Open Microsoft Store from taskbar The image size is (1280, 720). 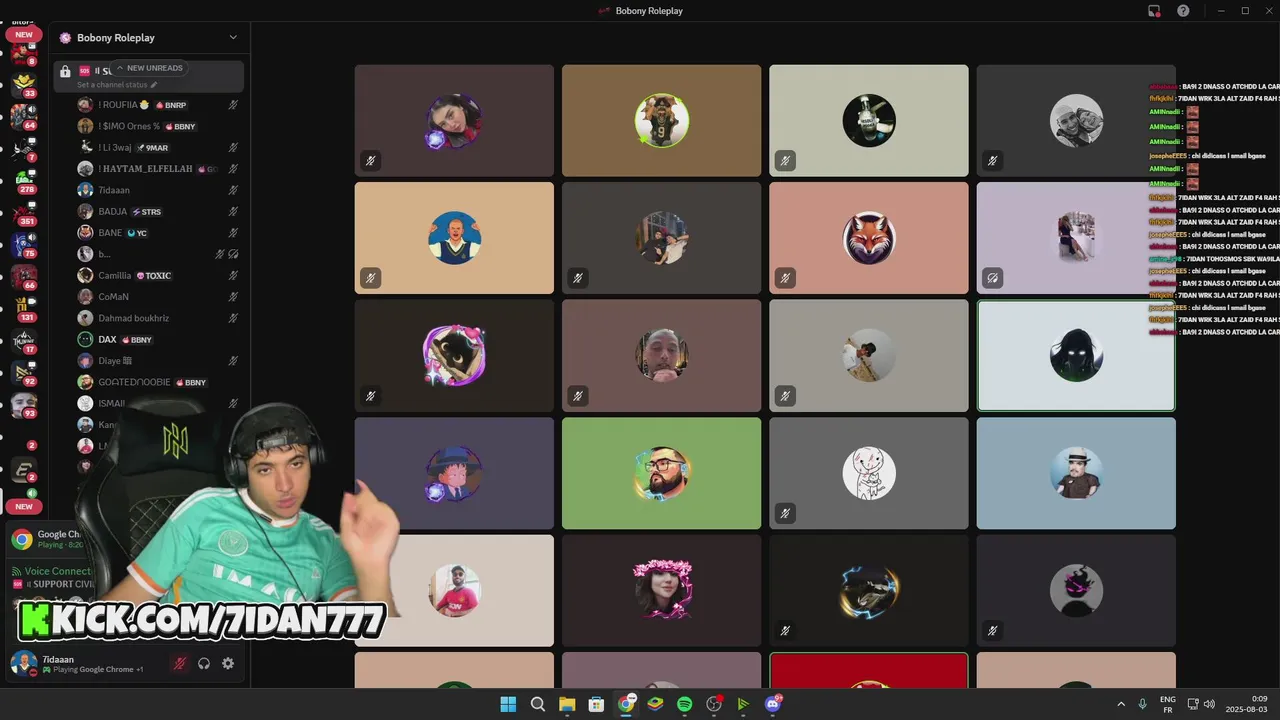click(x=596, y=704)
